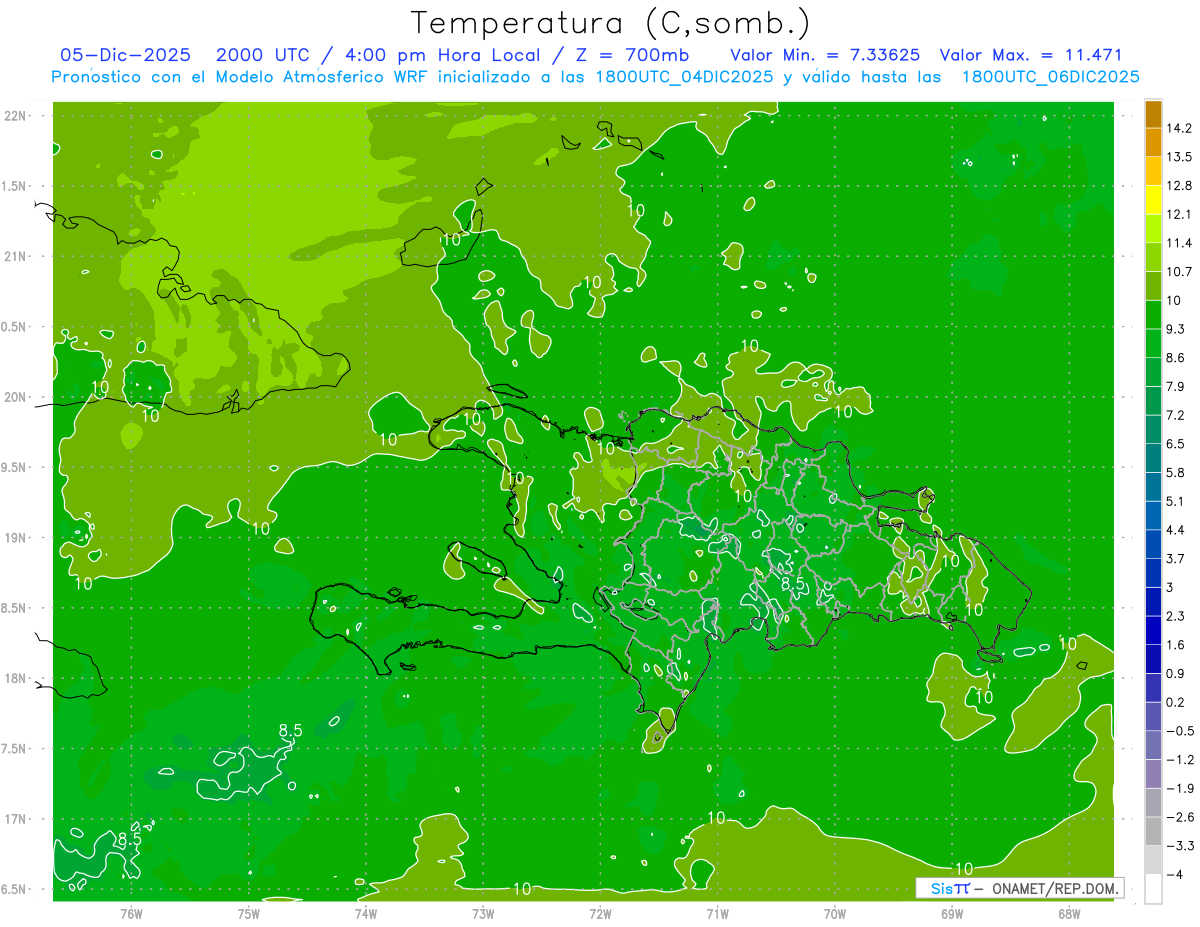Click the "70W" longitude axis label

click(835, 913)
